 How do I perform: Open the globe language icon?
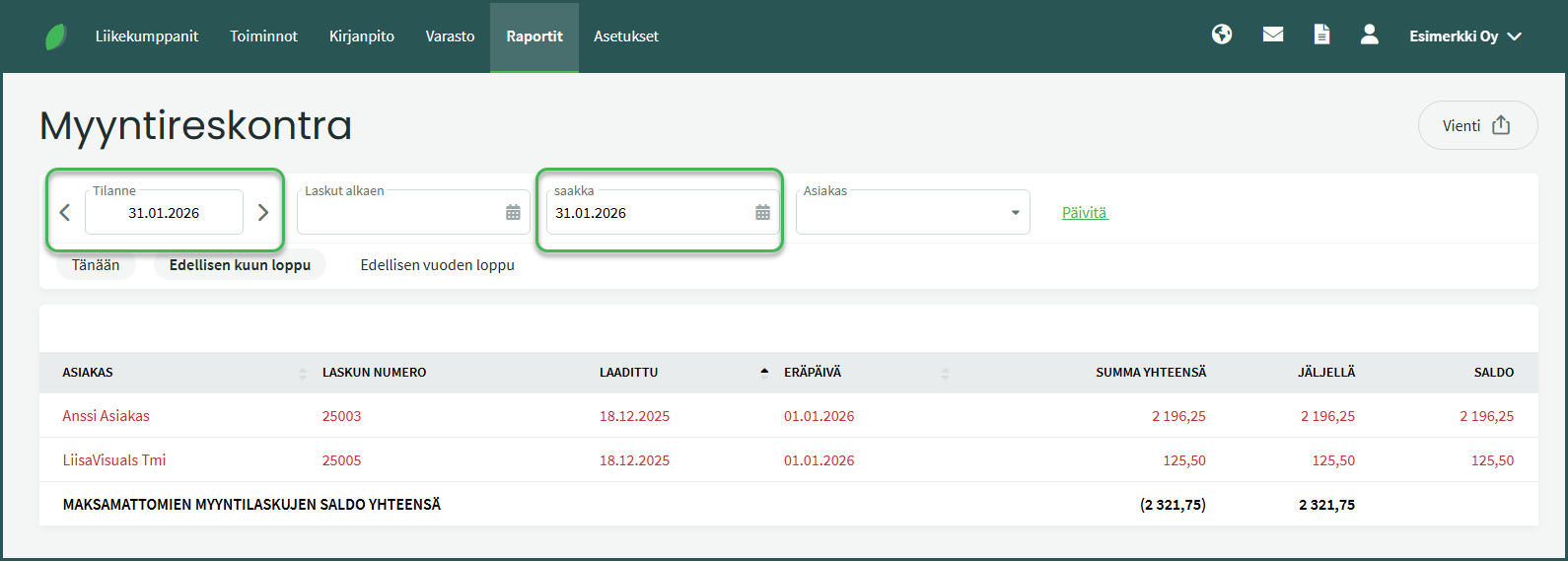pos(1222,35)
